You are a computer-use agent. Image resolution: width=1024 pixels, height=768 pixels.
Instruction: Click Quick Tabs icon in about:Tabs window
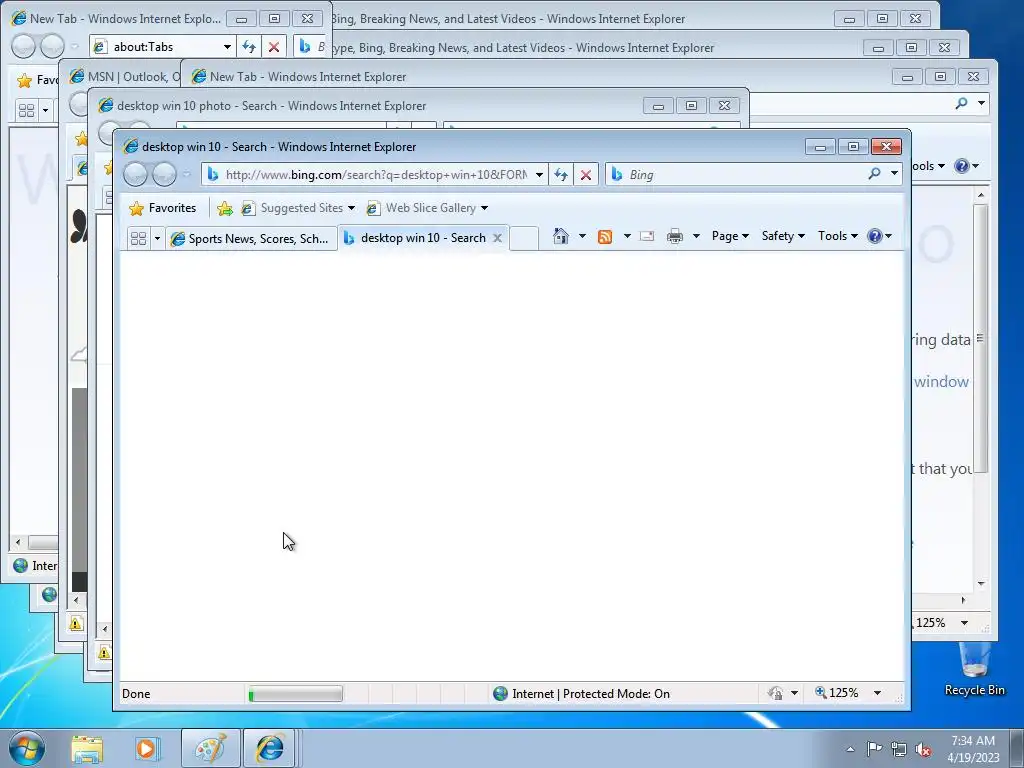(27, 110)
